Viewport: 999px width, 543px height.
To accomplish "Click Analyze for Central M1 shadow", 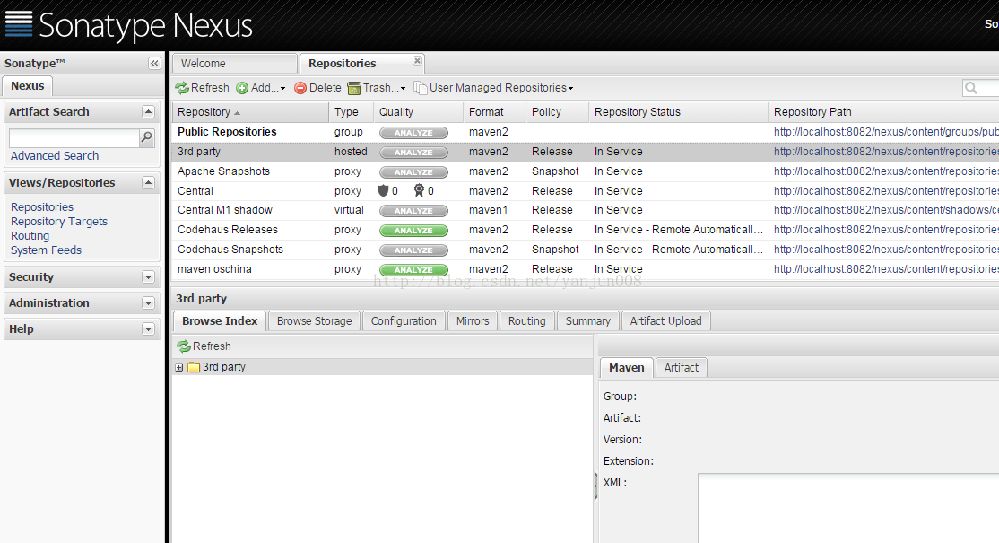I will [413, 211].
